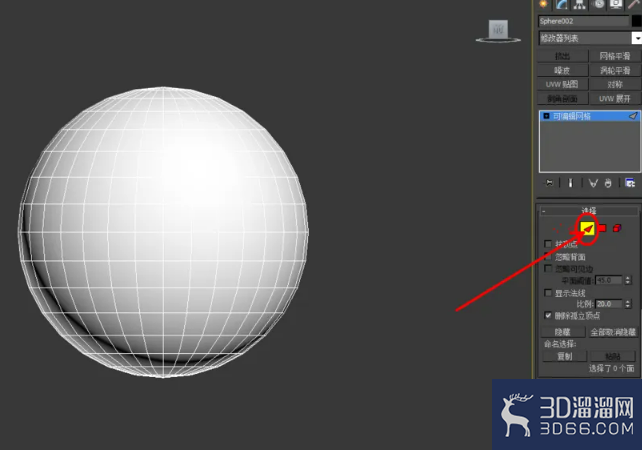The image size is (642, 450).
Task: Enable the 显示法线 checkbox
Action: (x=548, y=293)
